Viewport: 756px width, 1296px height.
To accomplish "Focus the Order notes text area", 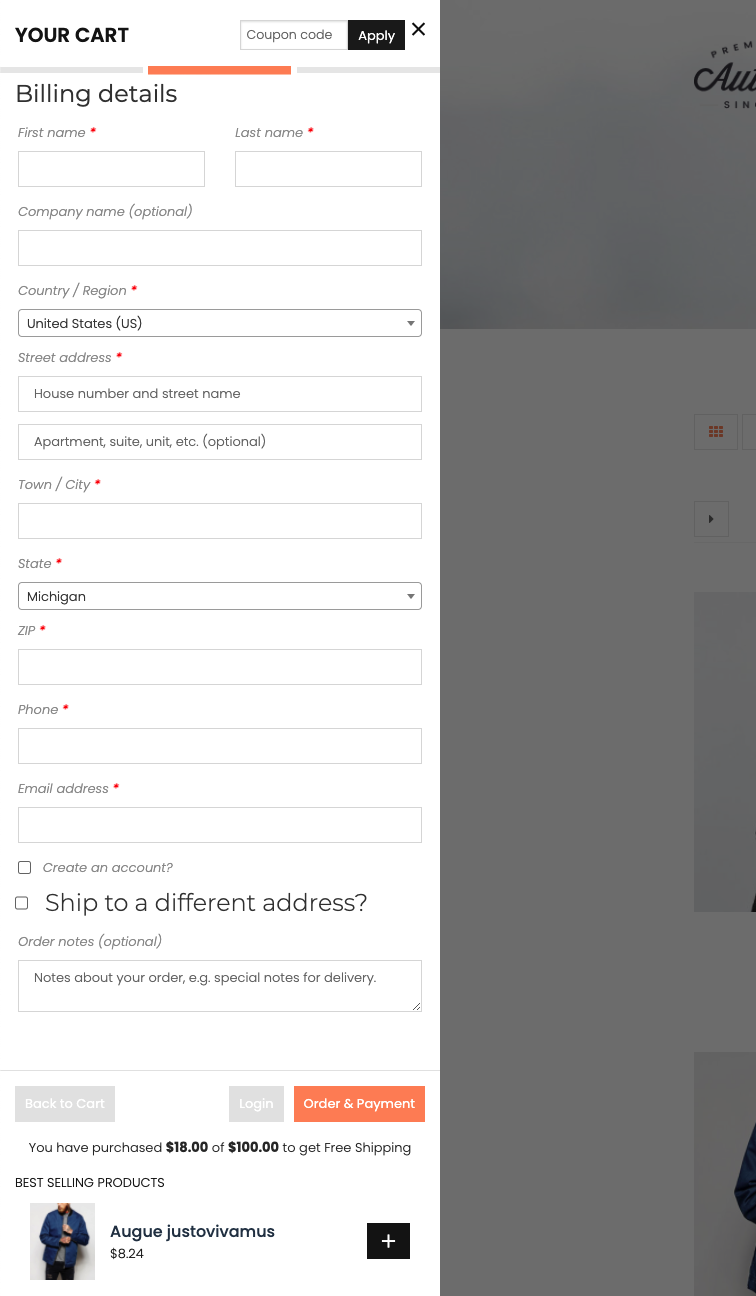I will [x=220, y=986].
